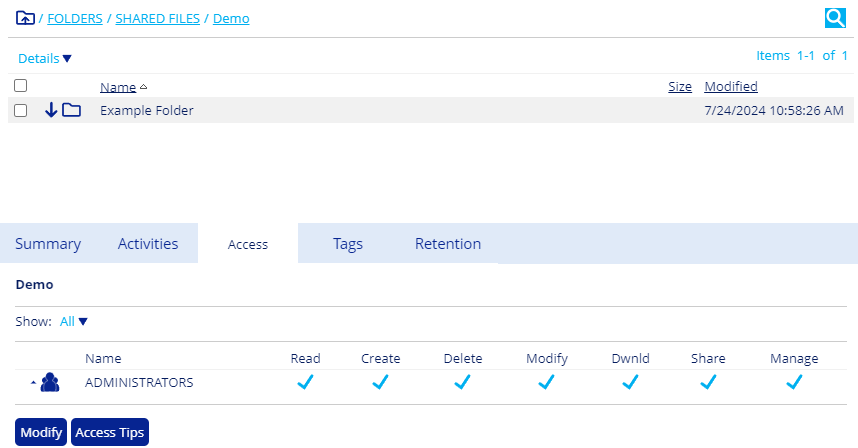Switch to the Summary tab
This screenshot has height=448, width=858.
coord(48,244)
